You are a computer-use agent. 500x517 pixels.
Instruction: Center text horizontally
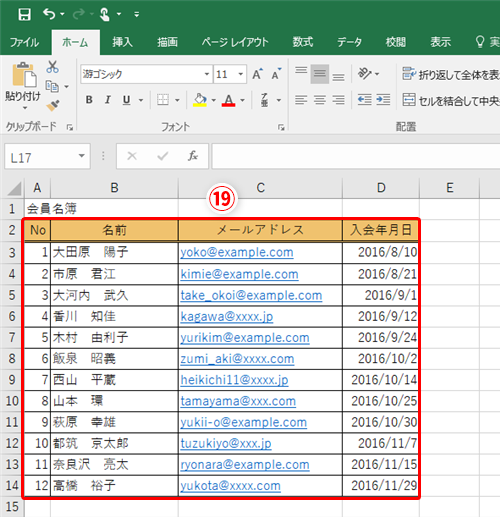[x=320, y=100]
